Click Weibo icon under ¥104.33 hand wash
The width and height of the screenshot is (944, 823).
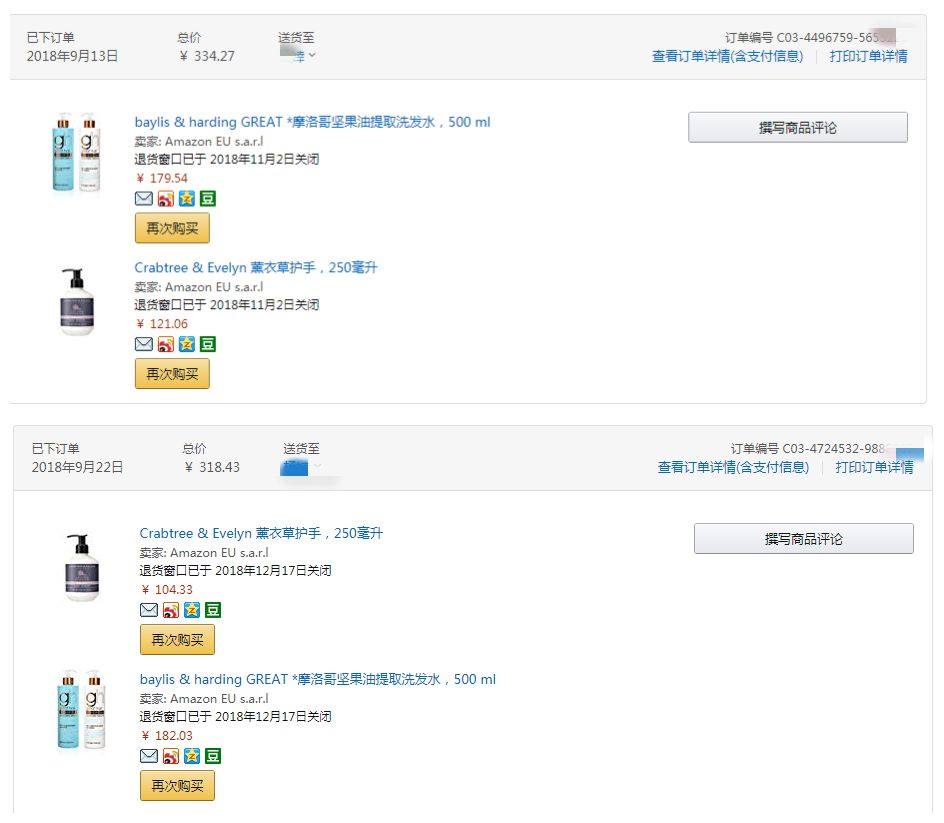tap(171, 610)
